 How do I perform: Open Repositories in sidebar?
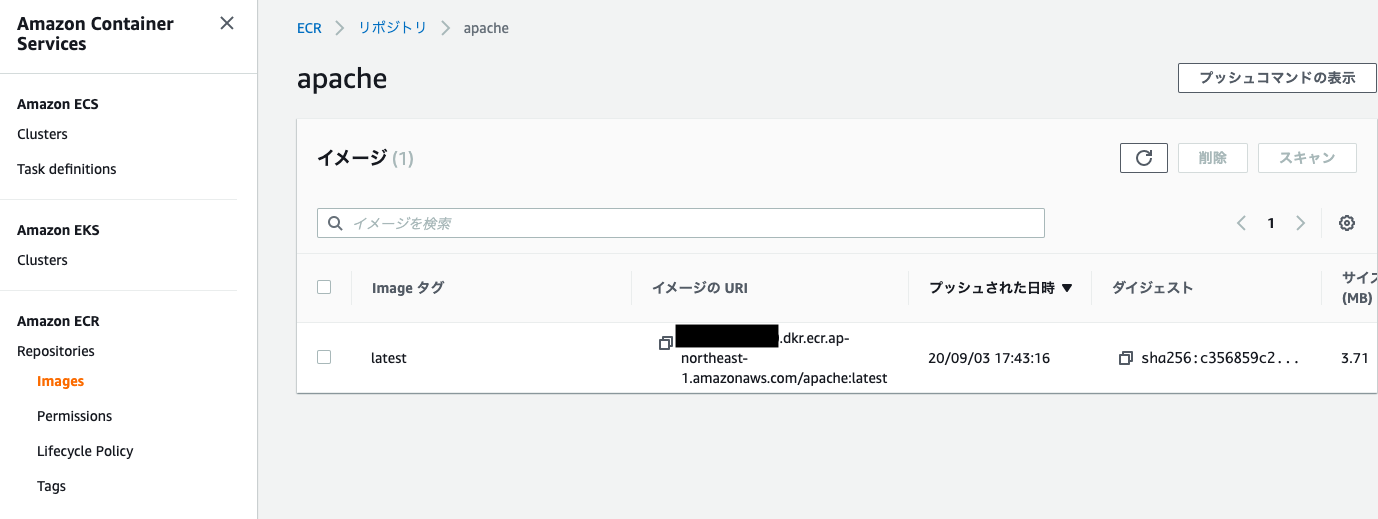[56, 351]
